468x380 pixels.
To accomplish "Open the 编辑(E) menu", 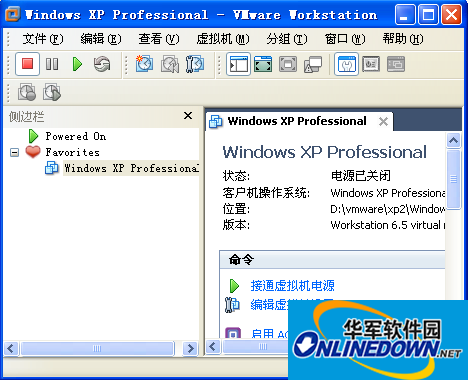I will point(101,39).
